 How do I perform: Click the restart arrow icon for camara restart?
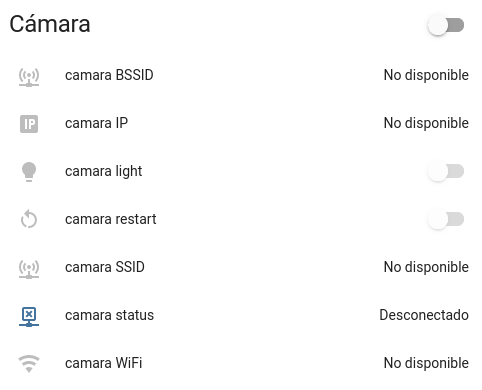pyautogui.click(x=29, y=219)
